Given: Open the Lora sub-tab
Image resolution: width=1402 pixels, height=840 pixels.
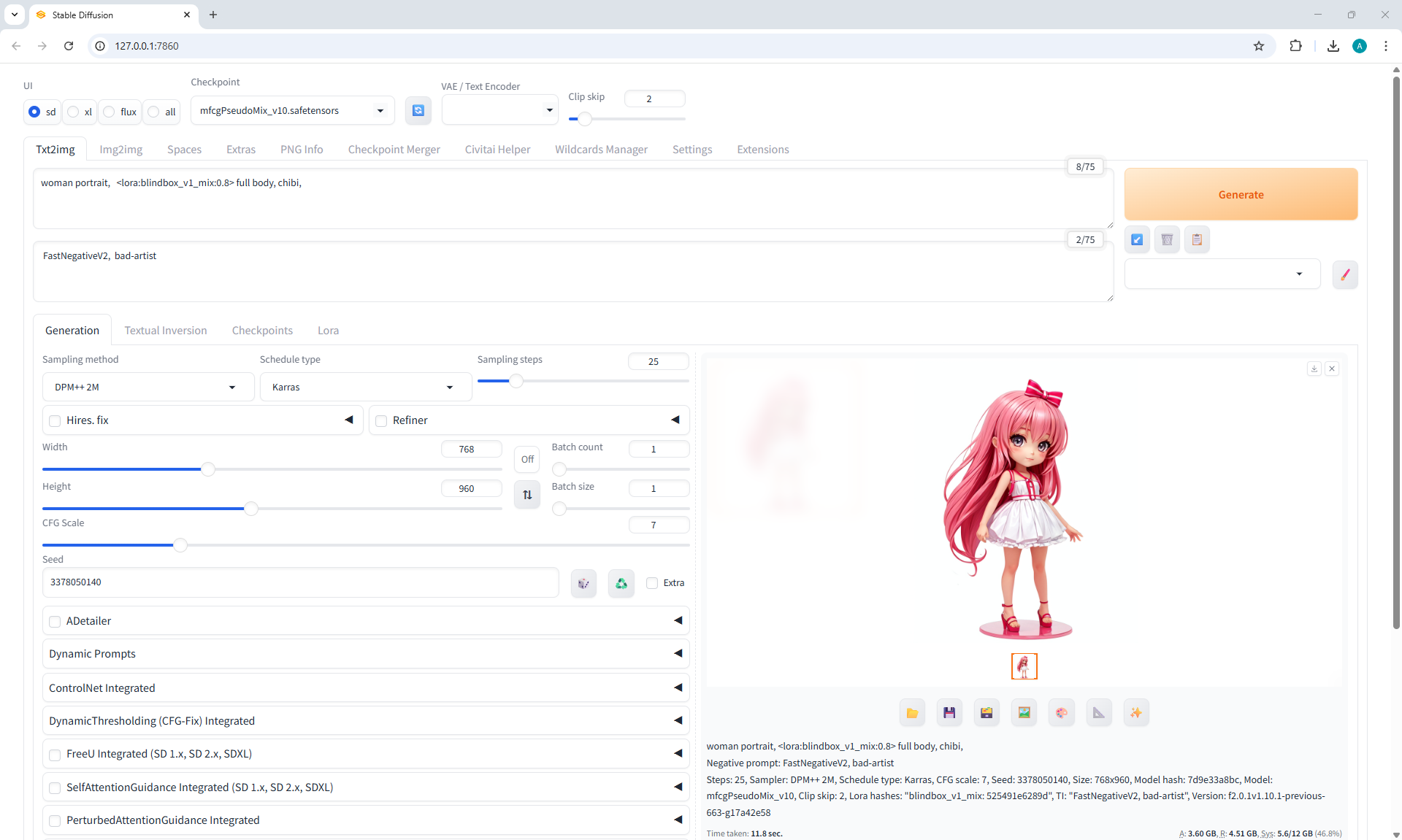Looking at the screenshot, I should coord(328,331).
